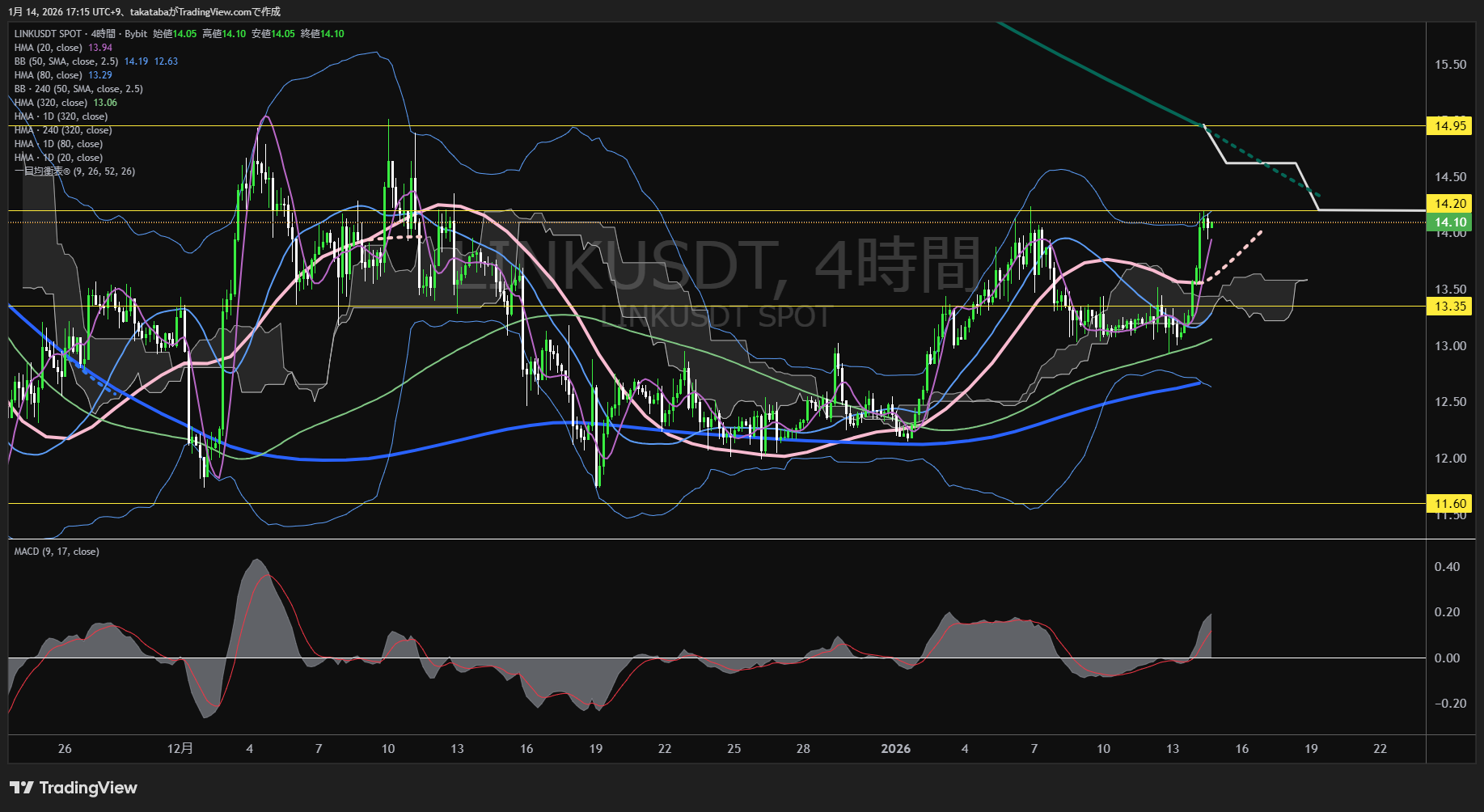Click the 15.50 tick on the price scale
Image resolution: width=1484 pixels, height=812 pixels.
tap(1450, 65)
